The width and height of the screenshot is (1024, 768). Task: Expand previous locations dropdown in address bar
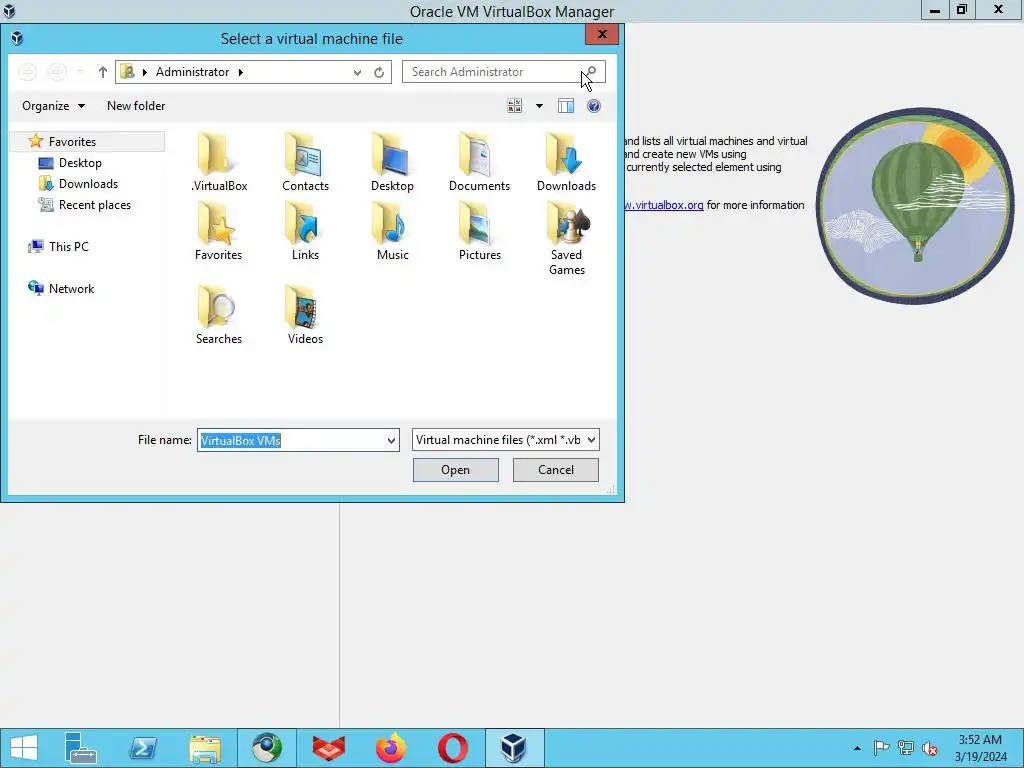tap(357, 72)
